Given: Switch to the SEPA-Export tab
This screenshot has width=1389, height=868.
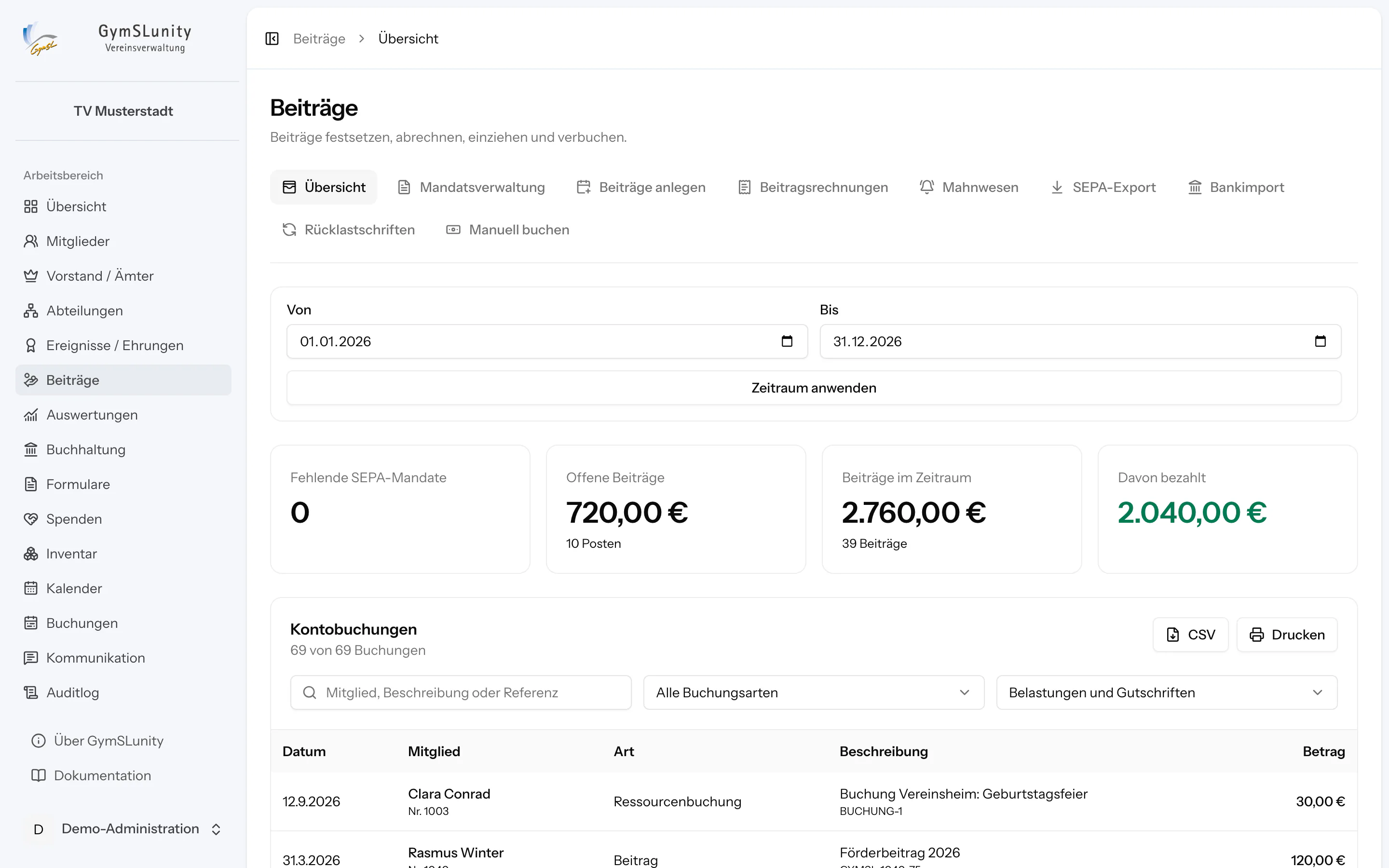Looking at the screenshot, I should point(1103,187).
